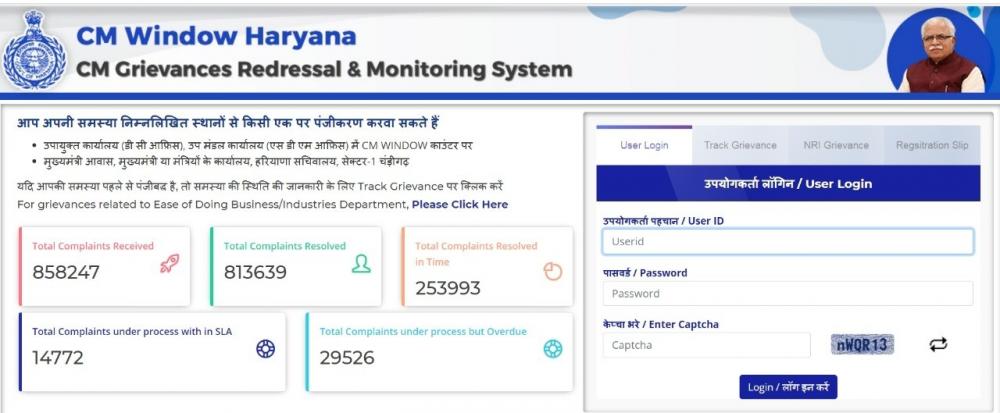
Task: Follow the Please Click Here link
Action: tap(460, 205)
